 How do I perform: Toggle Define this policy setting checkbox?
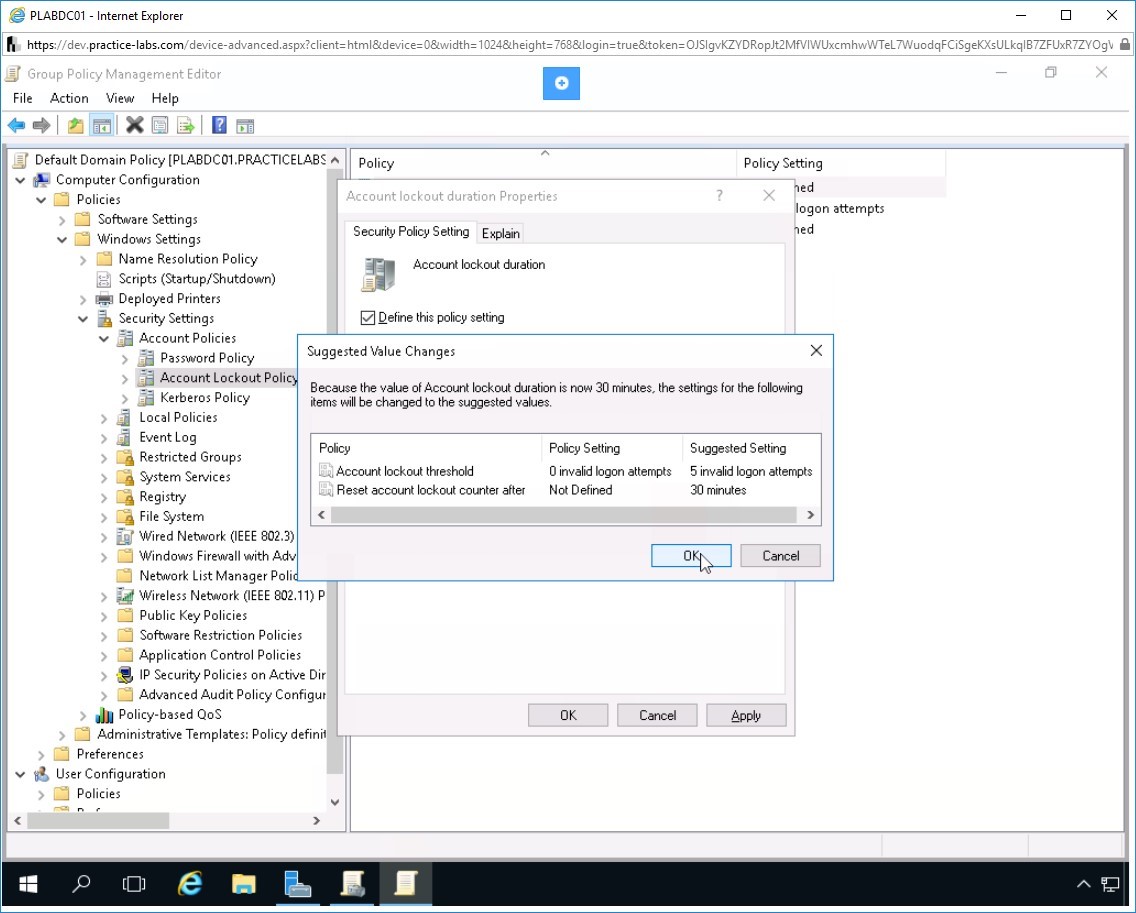coord(368,317)
